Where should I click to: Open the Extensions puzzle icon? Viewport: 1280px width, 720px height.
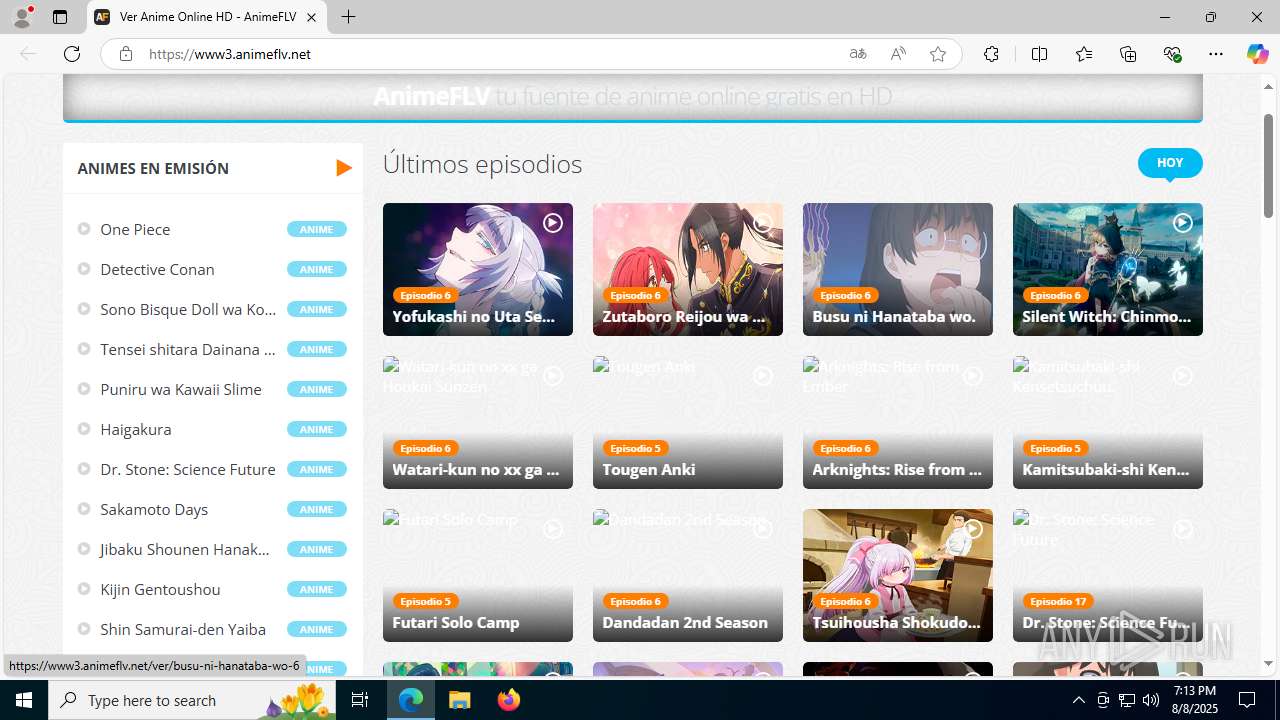point(991,54)
